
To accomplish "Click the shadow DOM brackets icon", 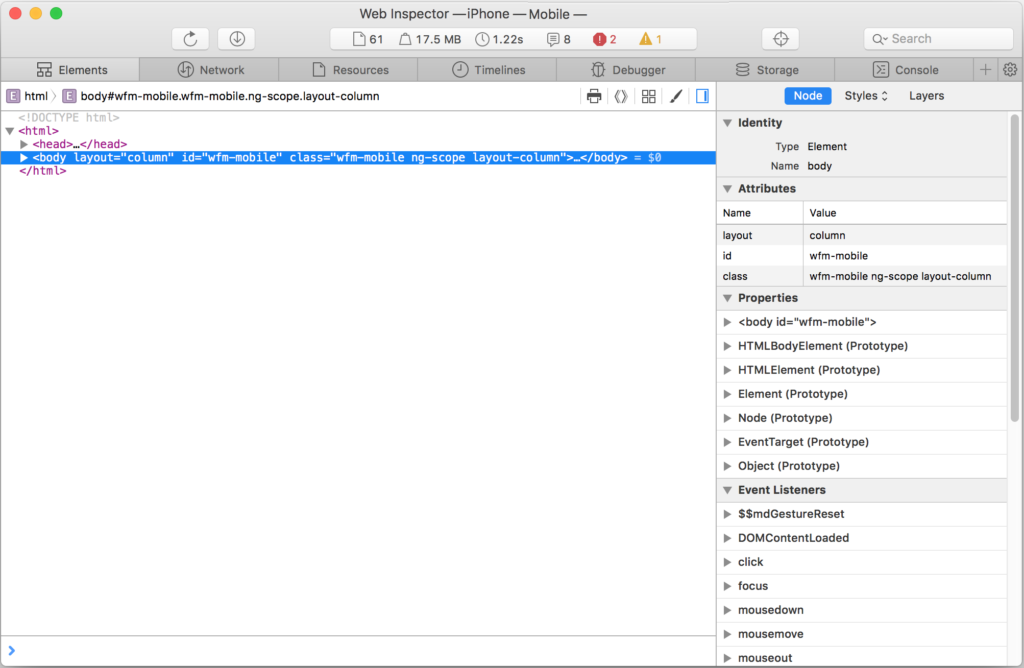I will tap(621, 96).
